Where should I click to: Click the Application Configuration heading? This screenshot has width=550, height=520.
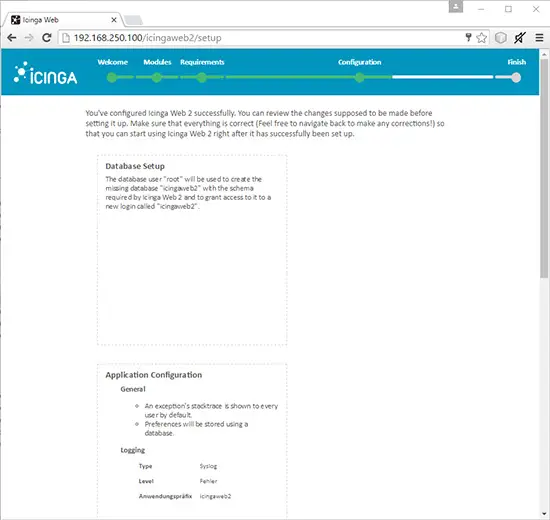[154, 375]
